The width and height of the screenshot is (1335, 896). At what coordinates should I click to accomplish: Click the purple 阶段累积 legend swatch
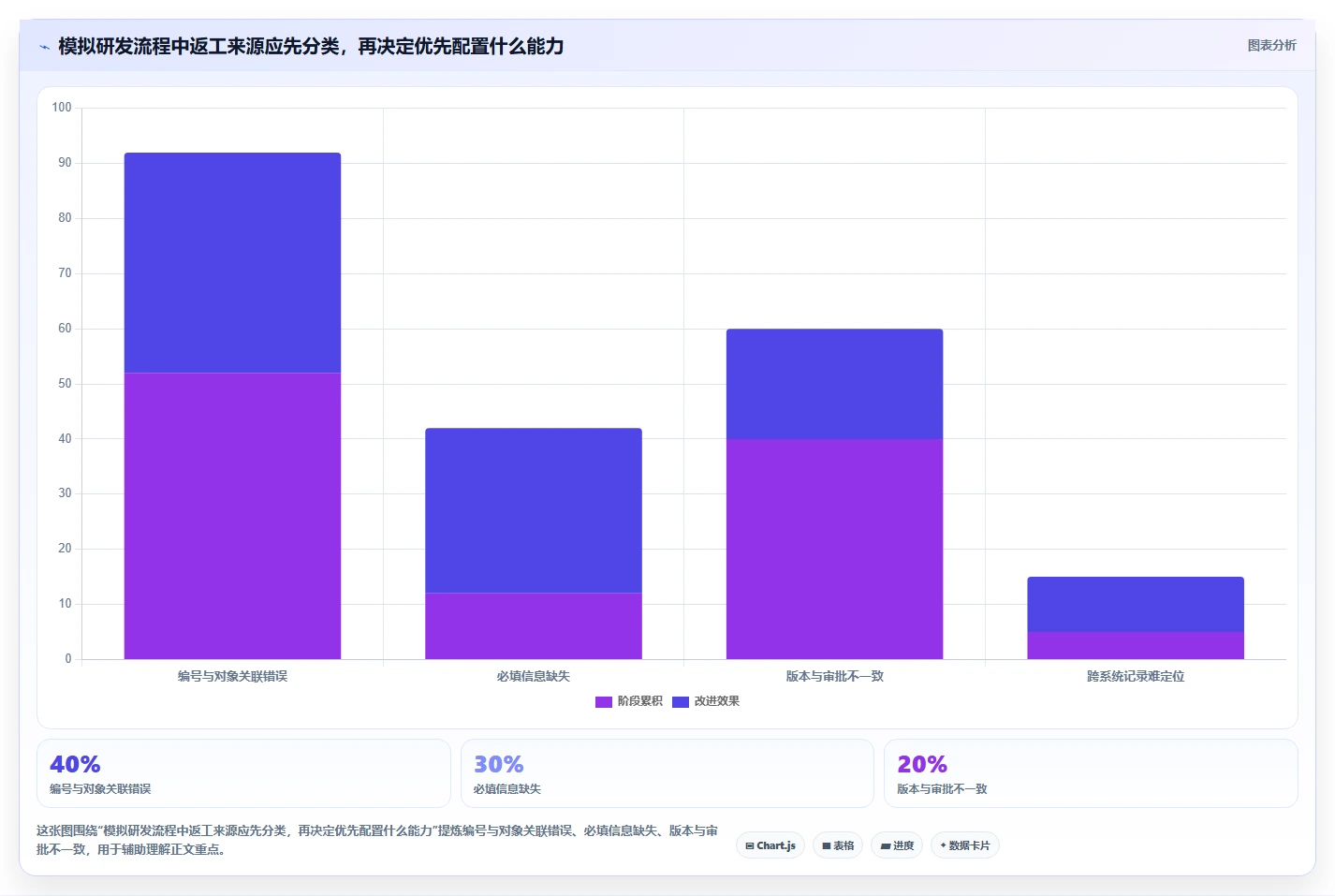pos(604,702)
